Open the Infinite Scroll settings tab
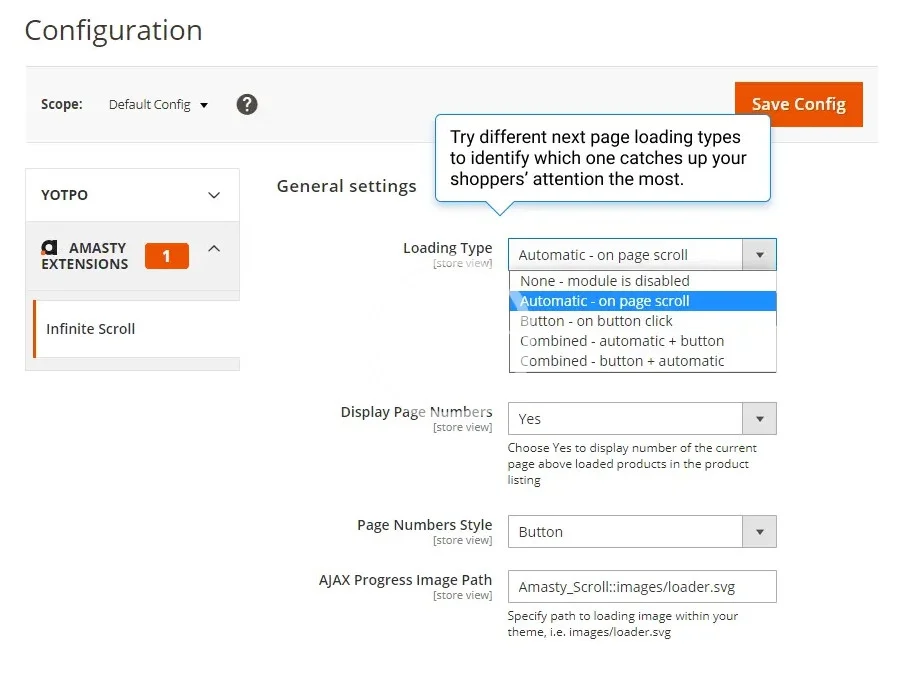This screenshot has height=677, width=899. (x=91, y=329)
